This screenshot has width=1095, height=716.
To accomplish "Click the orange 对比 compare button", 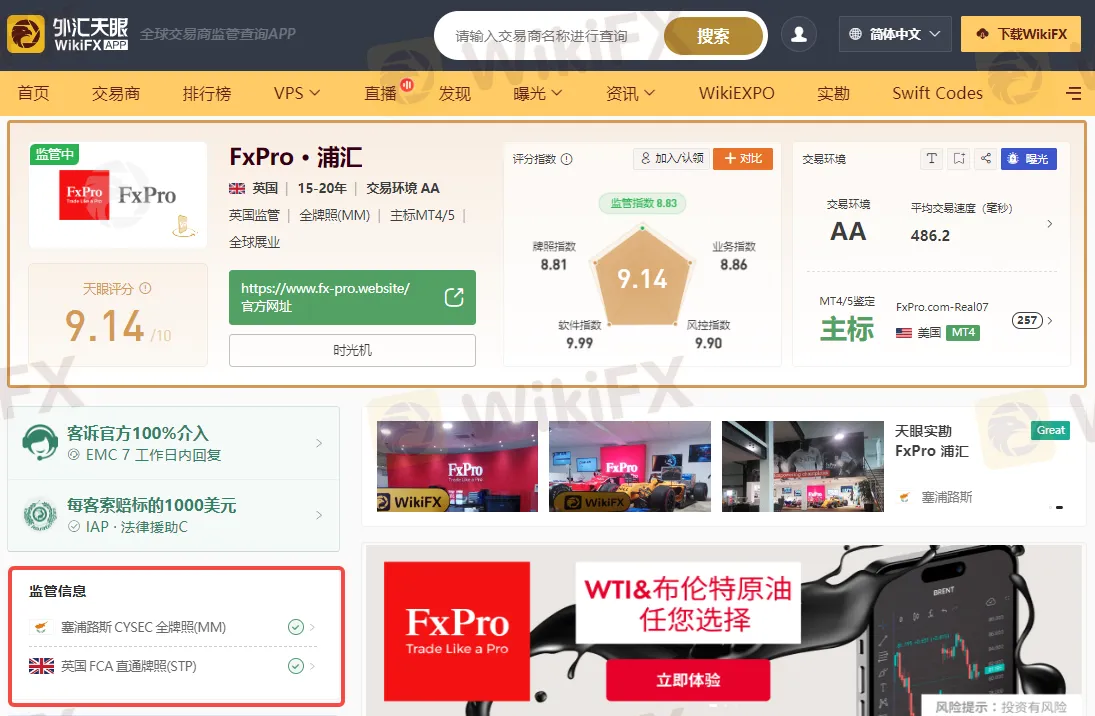I will [743, 159].
